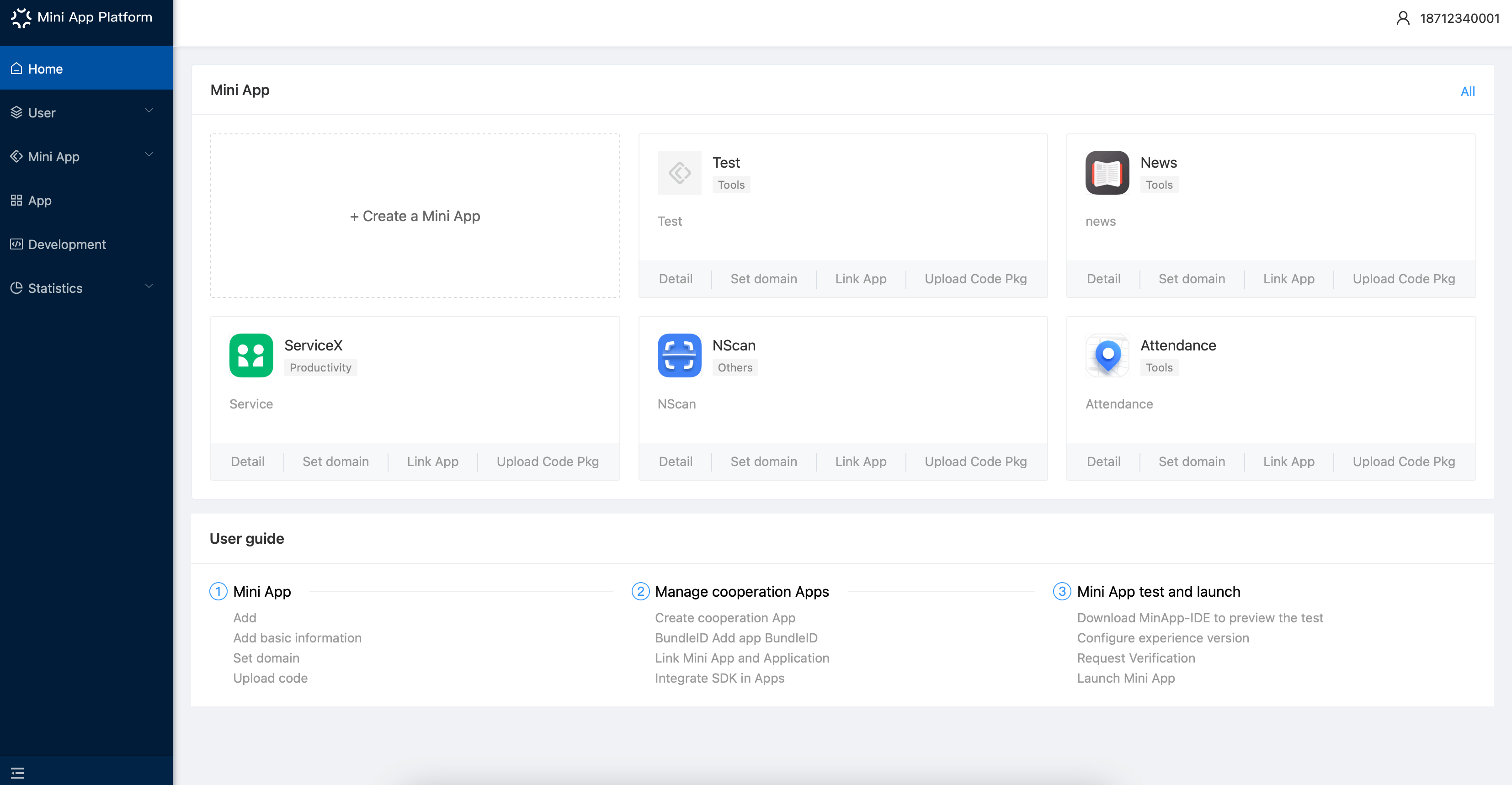Click Set domain on the Attendance card
The height and width of the screenshot is (785, 1512).
tap(1192, 462)
